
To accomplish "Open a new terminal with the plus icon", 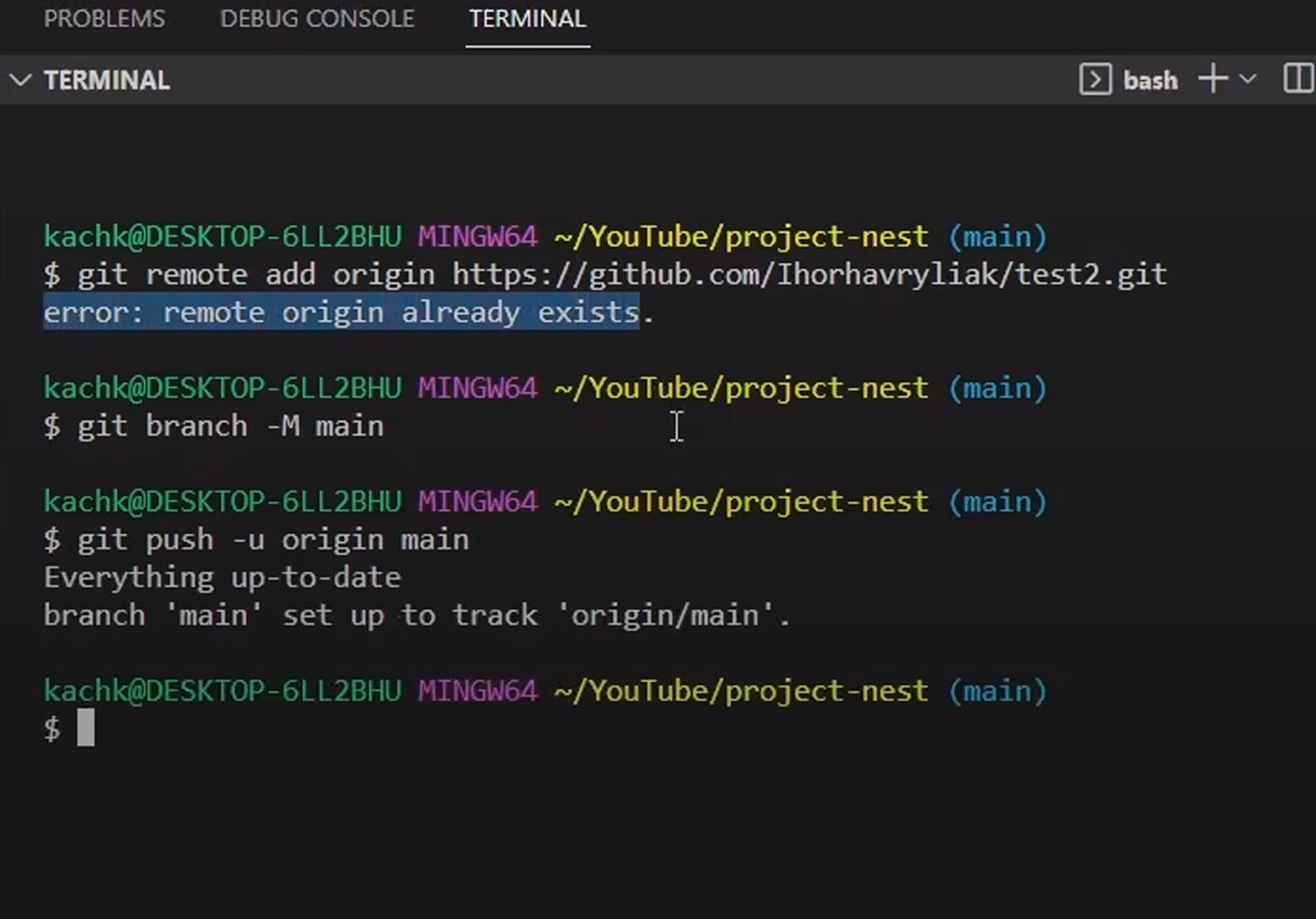I will 1212,79.
